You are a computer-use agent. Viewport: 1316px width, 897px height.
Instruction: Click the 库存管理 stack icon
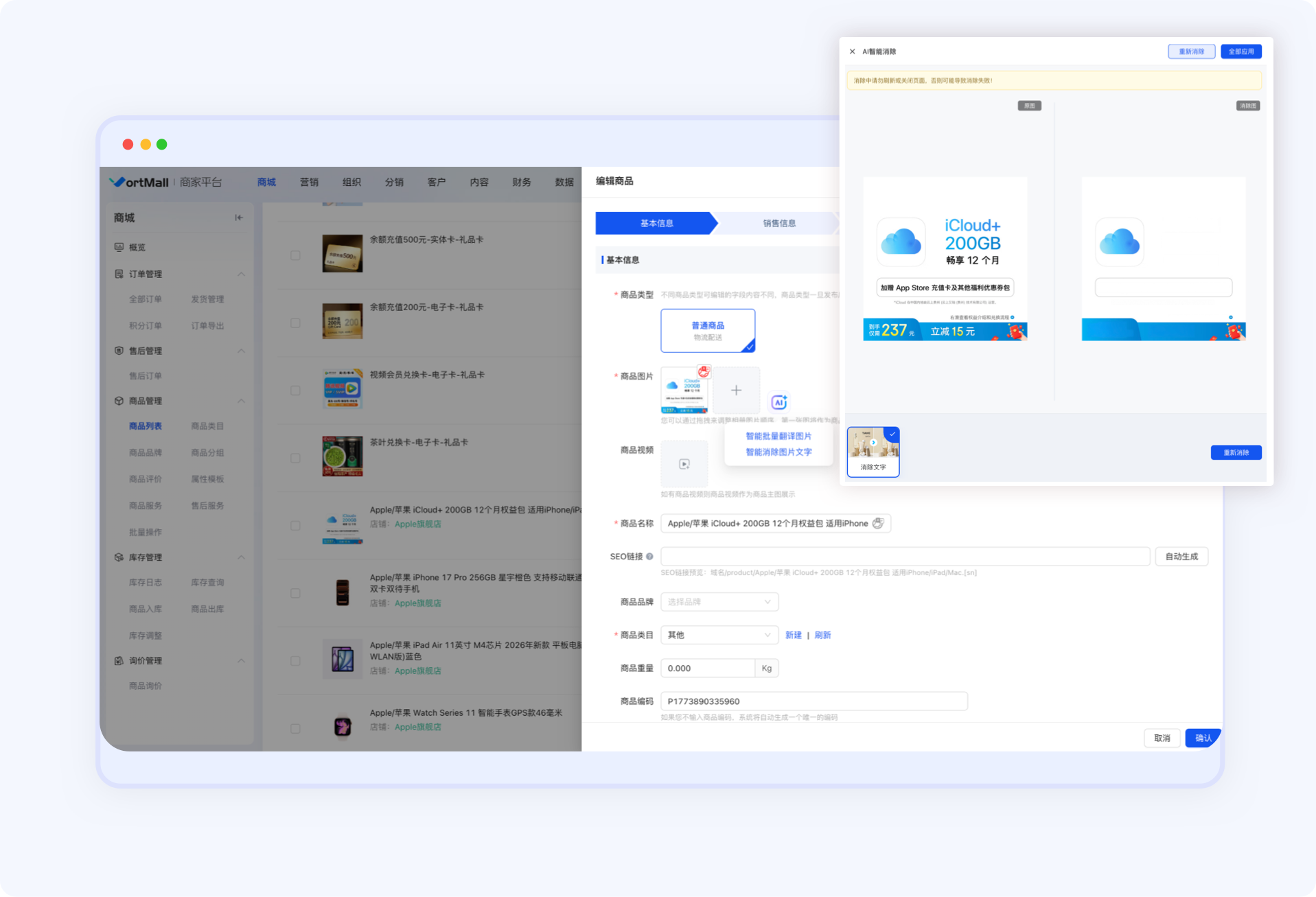point(119,557)
